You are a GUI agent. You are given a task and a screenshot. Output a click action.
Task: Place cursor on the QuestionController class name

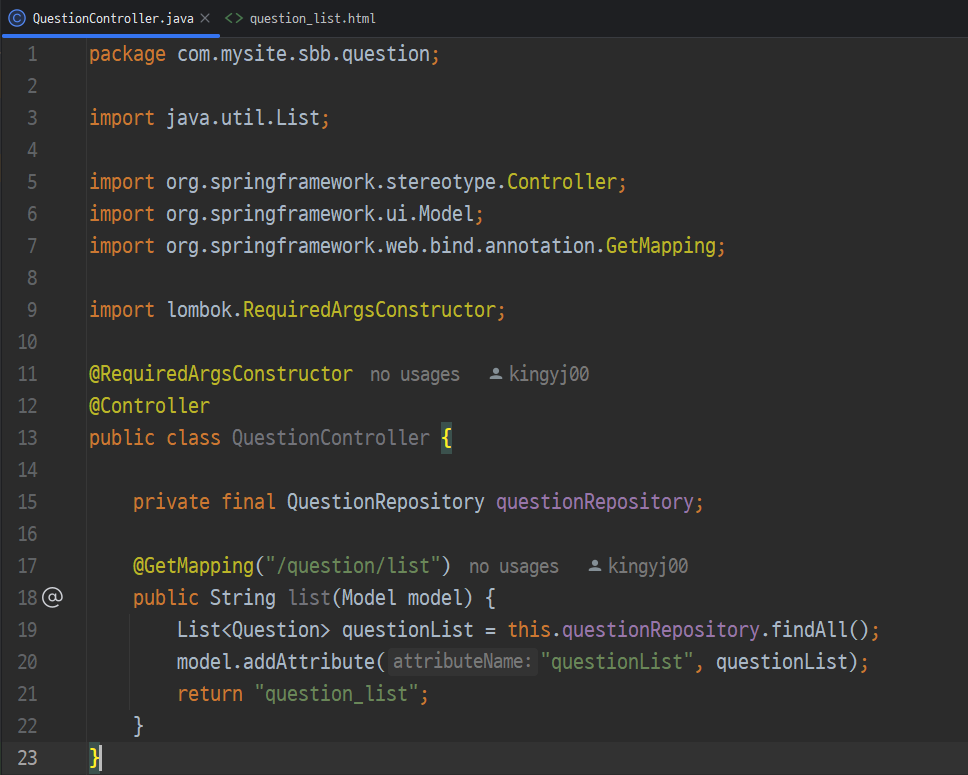tap(330, 438)
